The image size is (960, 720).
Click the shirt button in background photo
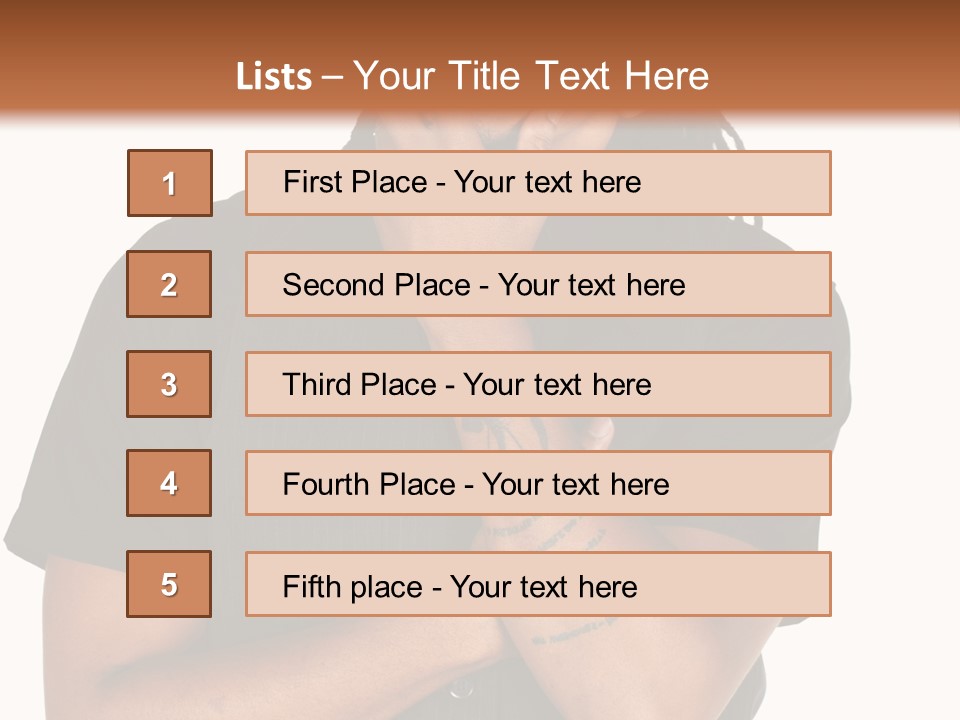[460, 689]
